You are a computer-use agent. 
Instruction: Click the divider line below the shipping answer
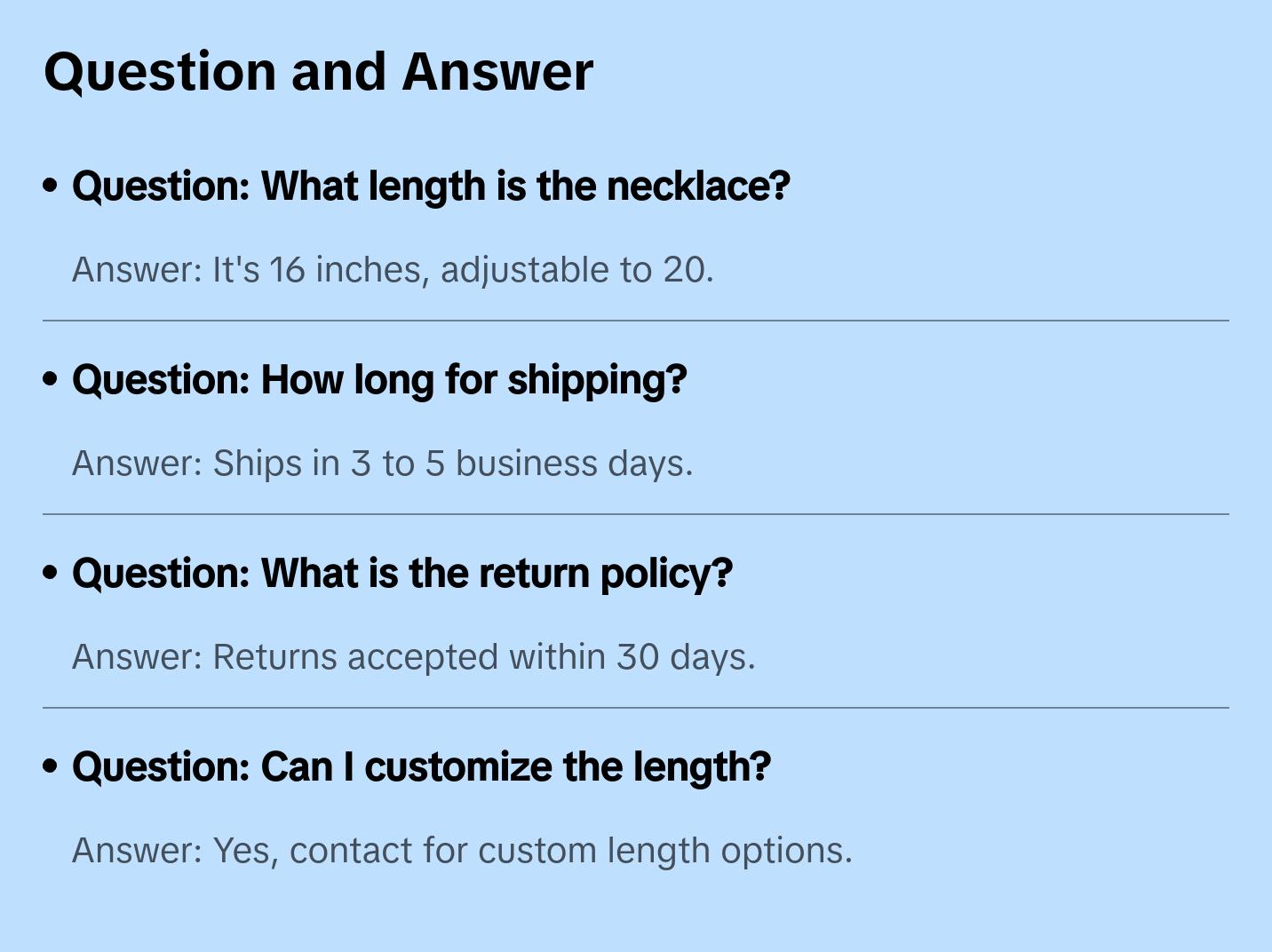coord(636,514)
